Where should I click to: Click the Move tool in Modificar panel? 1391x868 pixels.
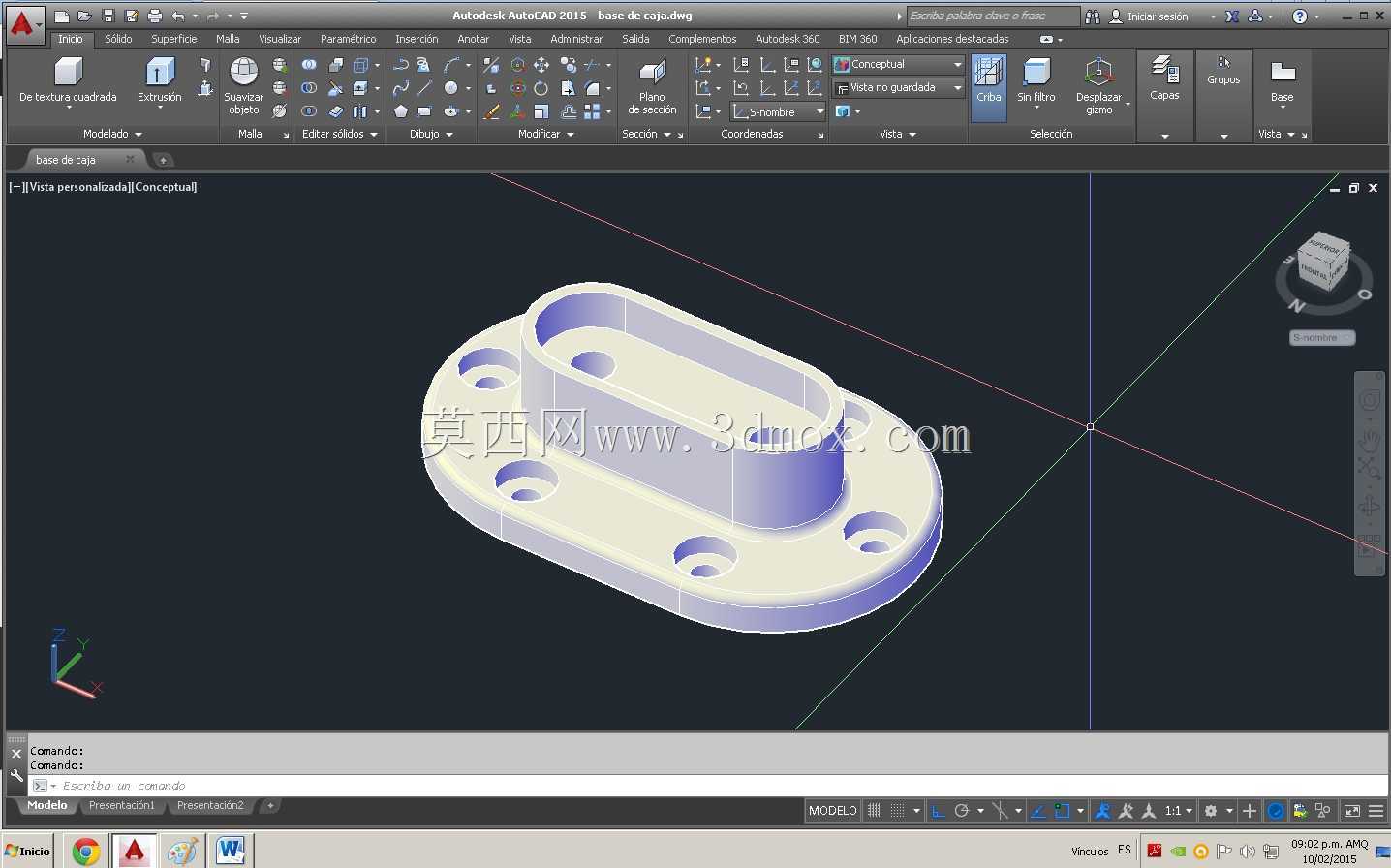point(541,65)
